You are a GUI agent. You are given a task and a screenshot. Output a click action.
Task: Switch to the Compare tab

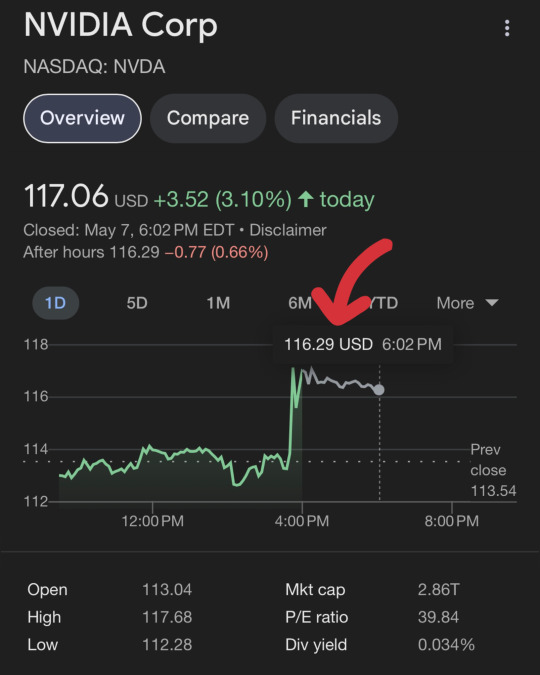point(208,118)
